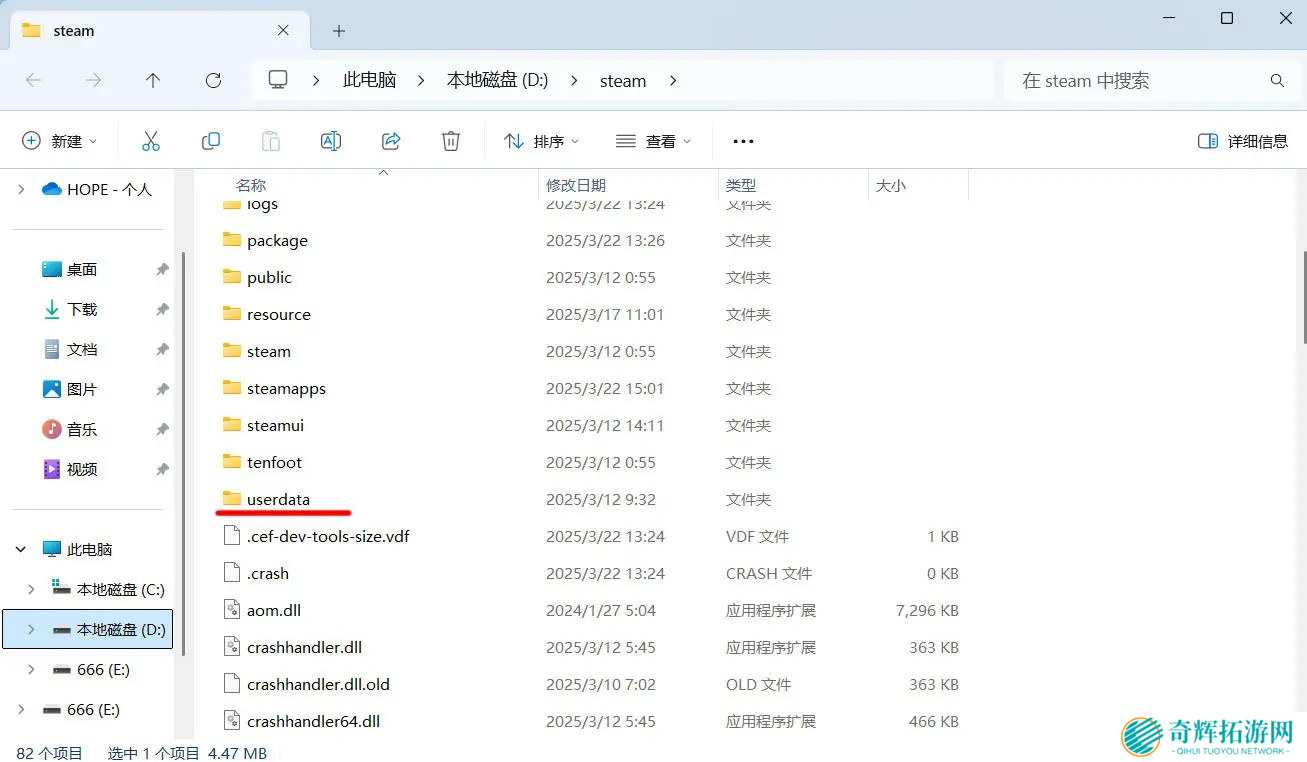Image resolution: width=1307 pixels, height=762 pixels.
Task: Open the 查看 view dropdown
Action: coord(653,141)
